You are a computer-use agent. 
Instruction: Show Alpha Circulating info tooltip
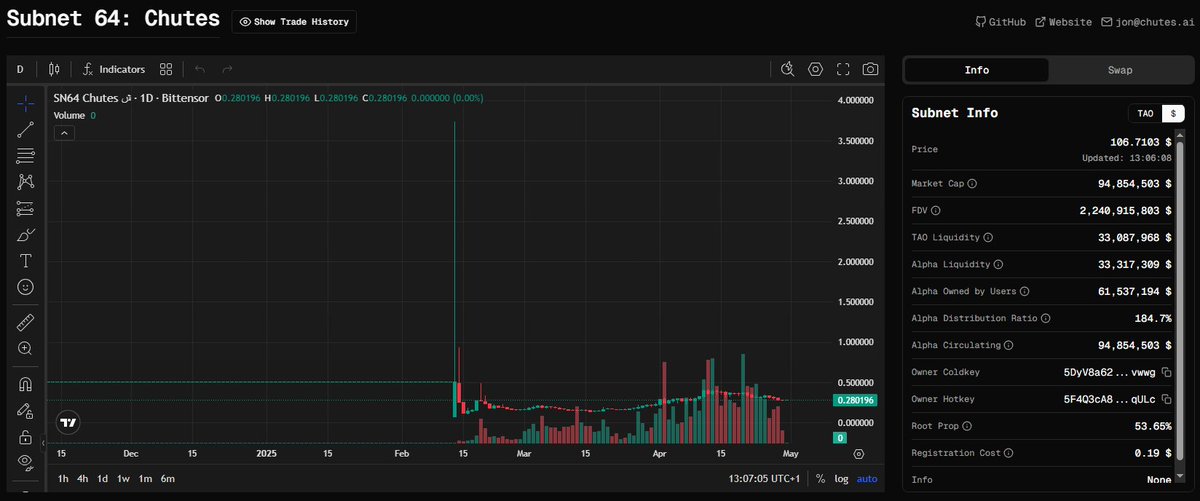point(1007,345)
